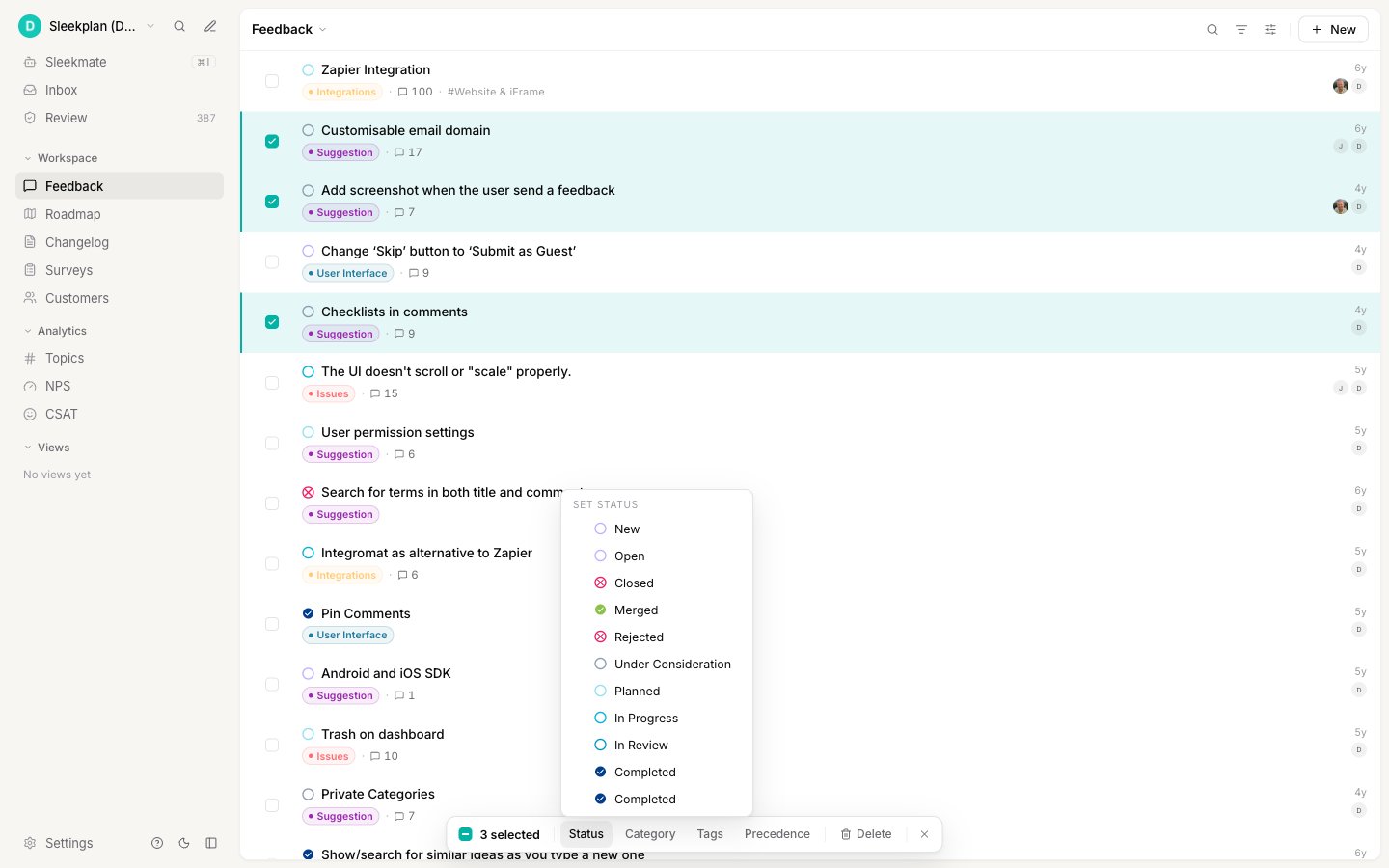Set status to Under Consideration
1389x868 pixels.
[x=657, y=664]
